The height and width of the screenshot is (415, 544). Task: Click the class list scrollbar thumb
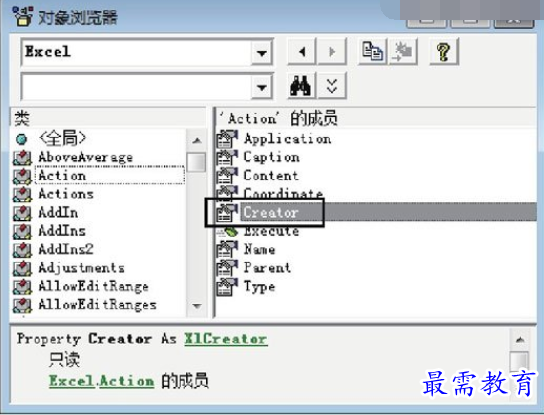[196, 162]
